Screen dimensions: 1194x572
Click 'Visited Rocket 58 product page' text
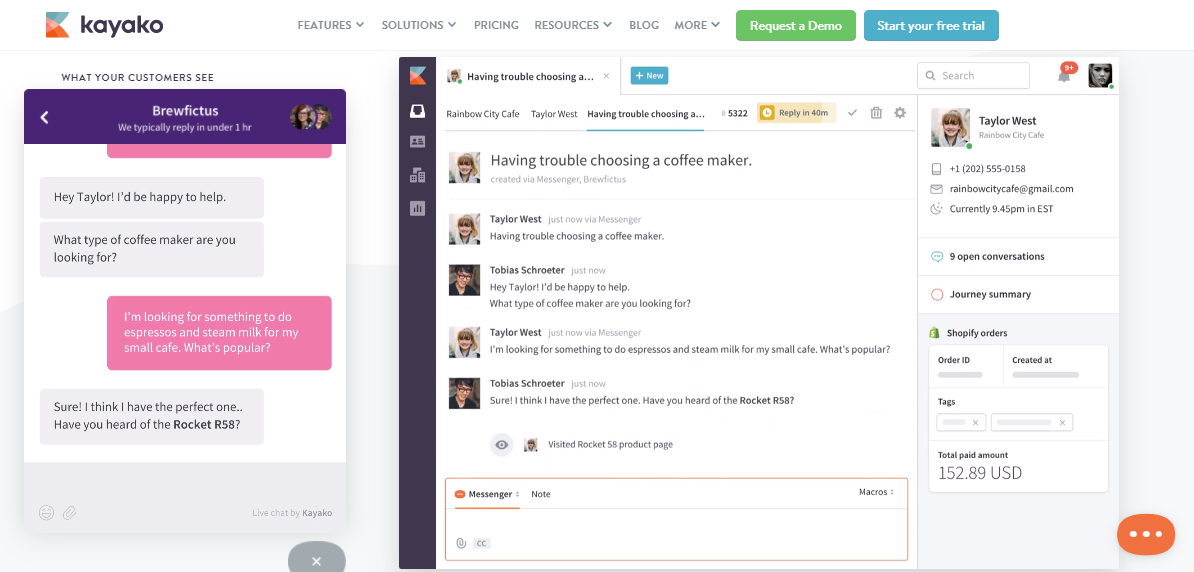(610, 445)
